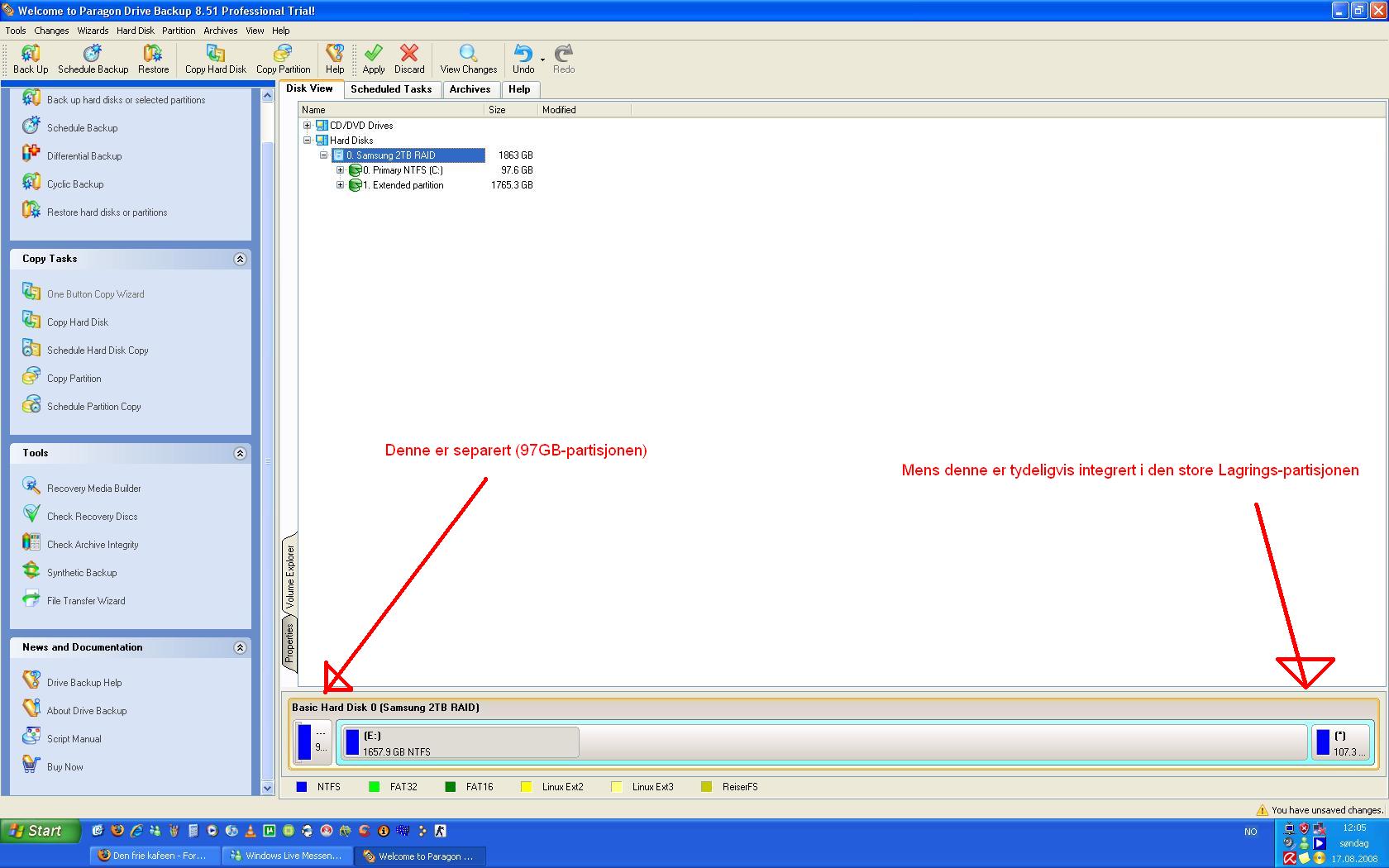This screenshot has width=1389, height=868.
Task: Open Schedule Partition Copy task
Action: [93, 406]
